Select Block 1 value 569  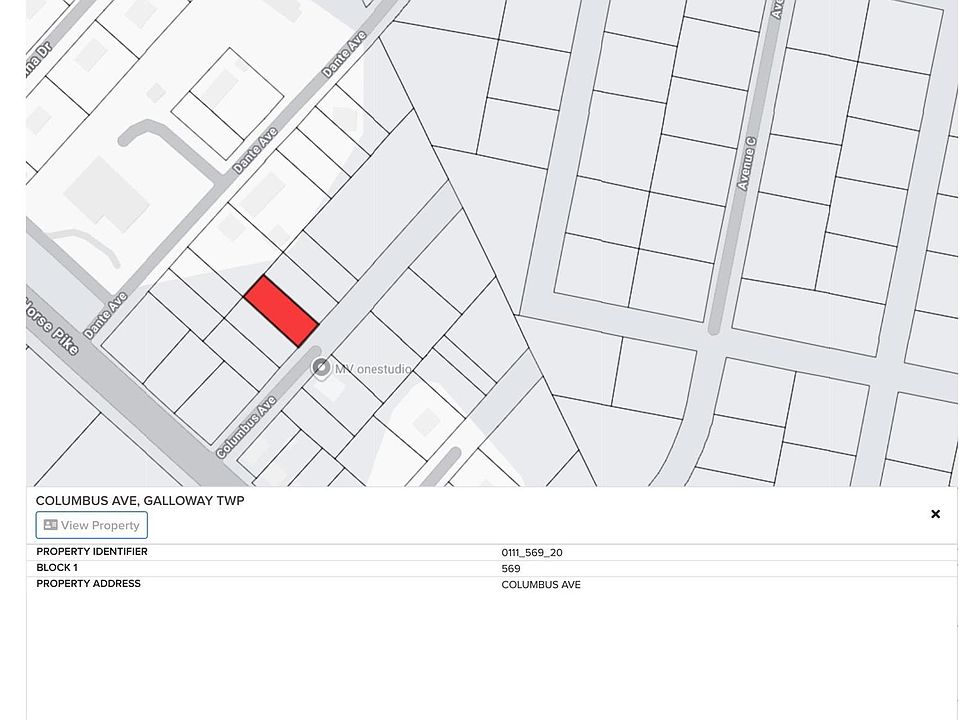coord(511,569)
